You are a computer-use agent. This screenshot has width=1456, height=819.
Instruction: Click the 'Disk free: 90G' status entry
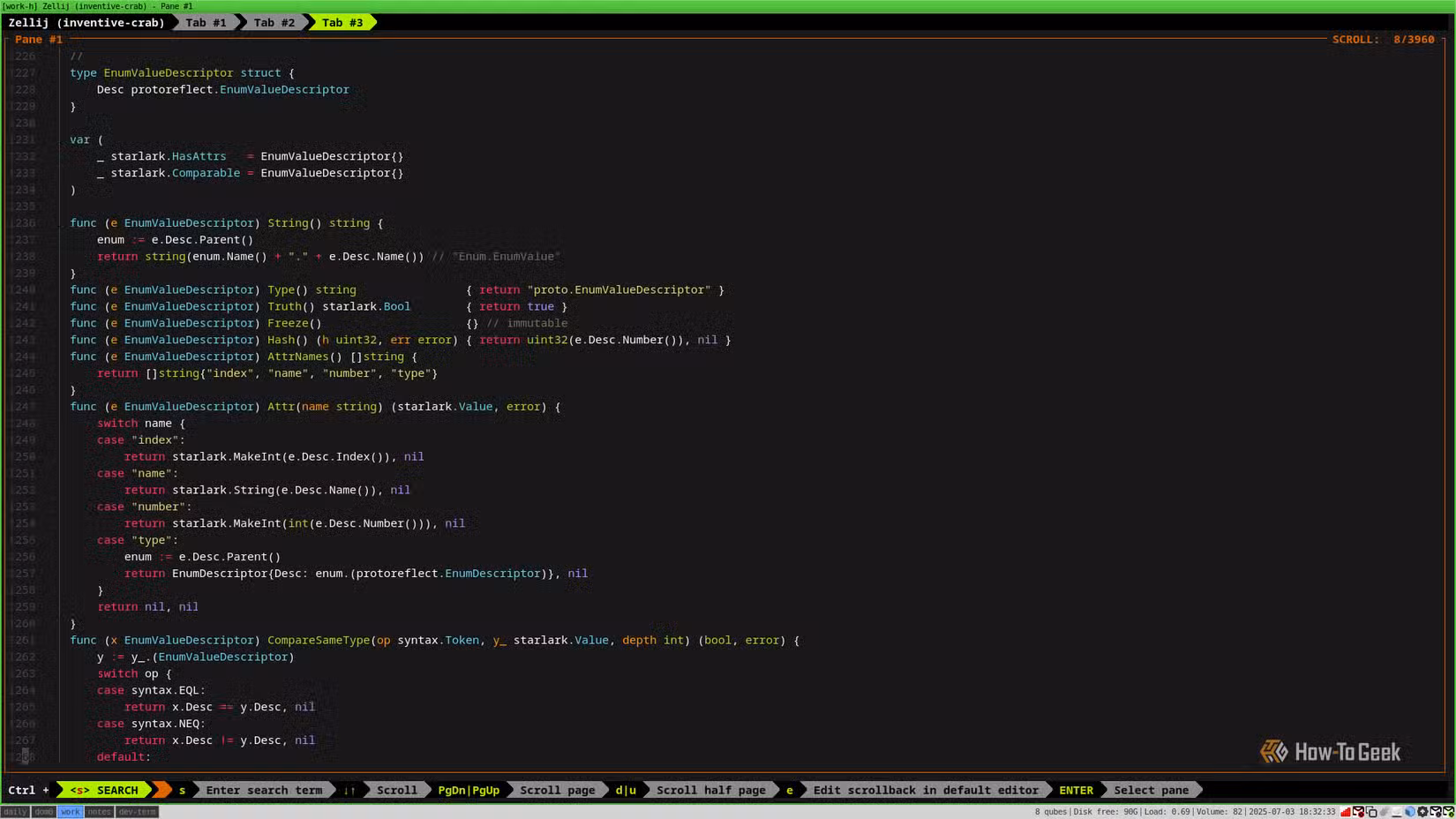click(x=1106, y=812)
